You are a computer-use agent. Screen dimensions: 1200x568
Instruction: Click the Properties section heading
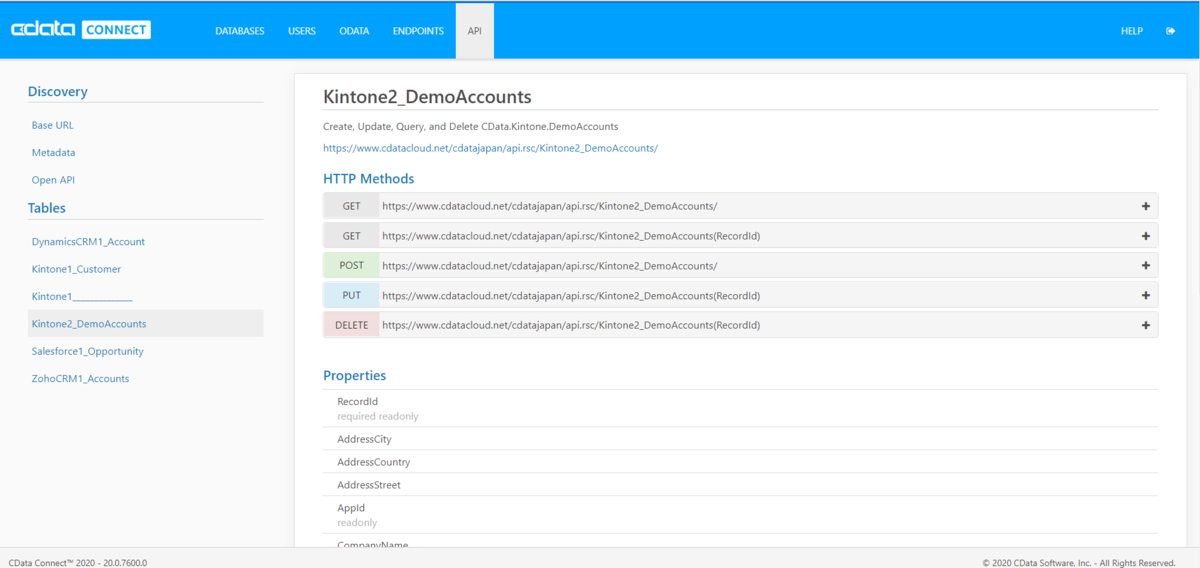click(x=354, y=376)
